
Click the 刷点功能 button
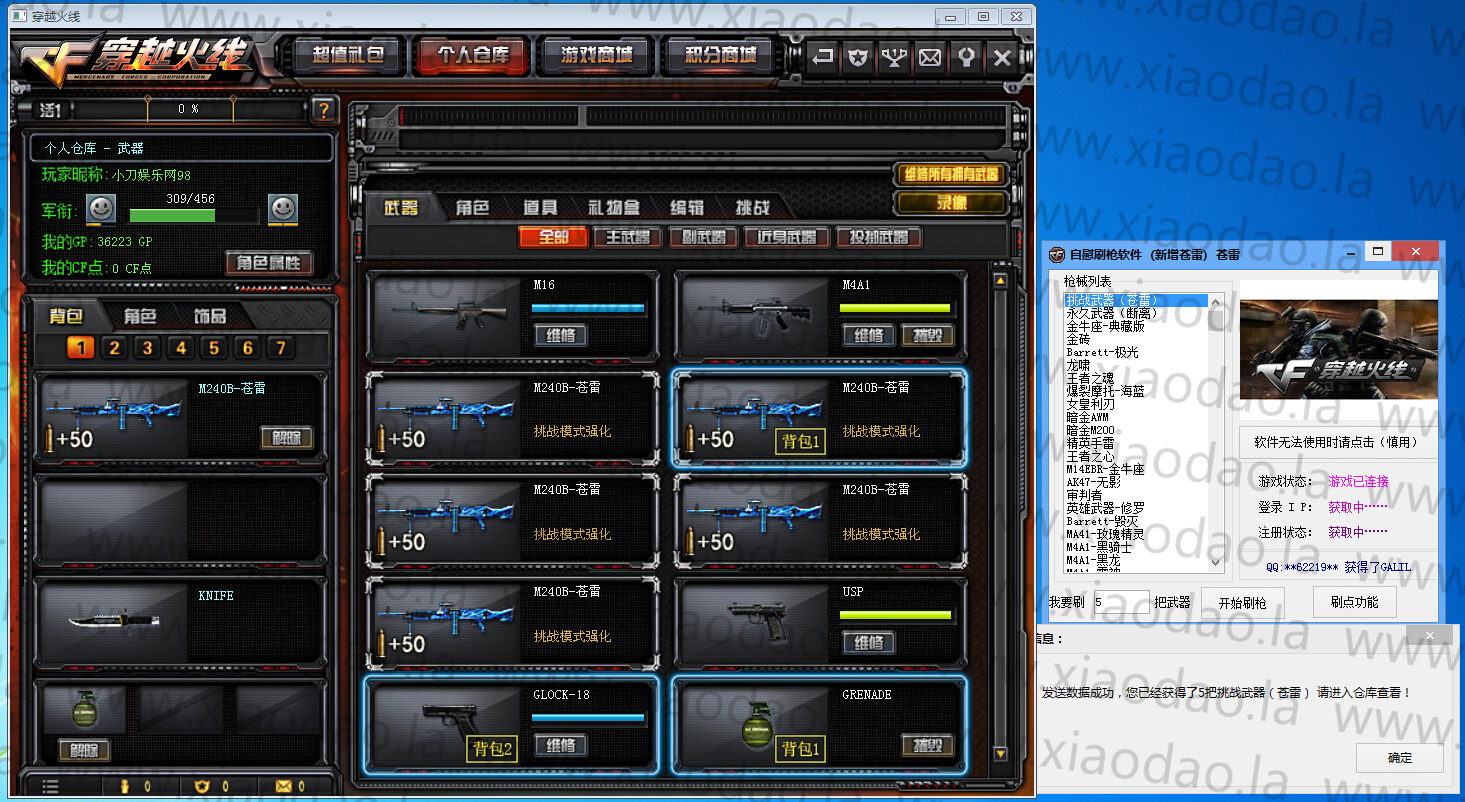coord(1354,602)
